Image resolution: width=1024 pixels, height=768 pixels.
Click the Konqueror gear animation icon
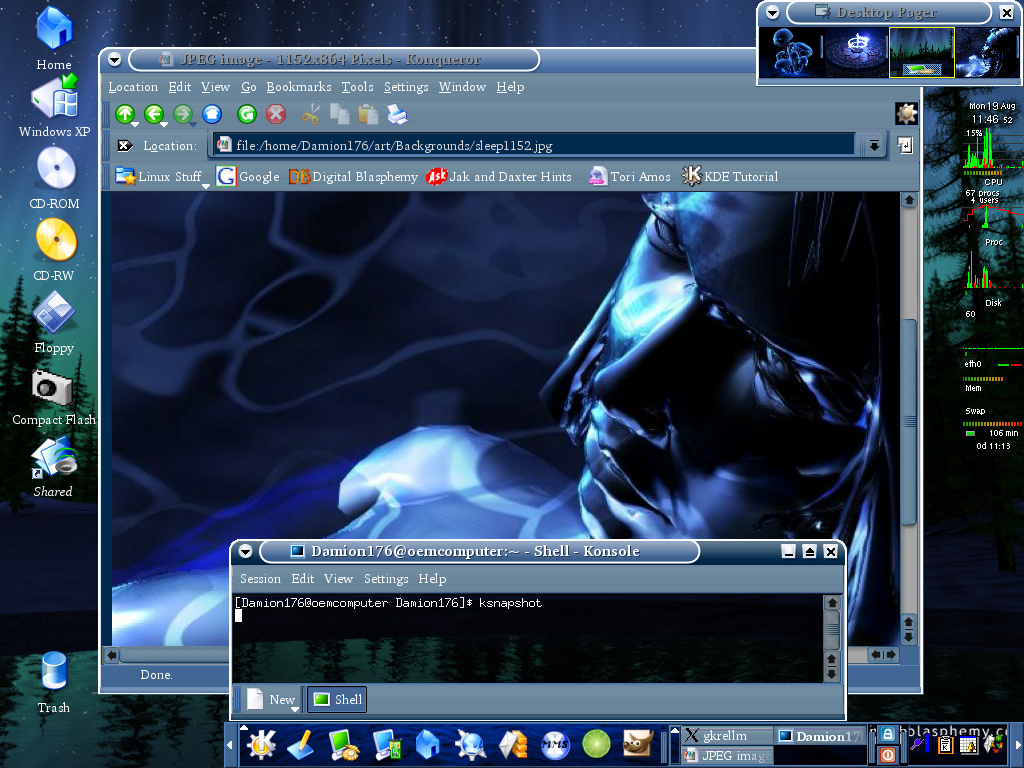[x=906, y=114]
